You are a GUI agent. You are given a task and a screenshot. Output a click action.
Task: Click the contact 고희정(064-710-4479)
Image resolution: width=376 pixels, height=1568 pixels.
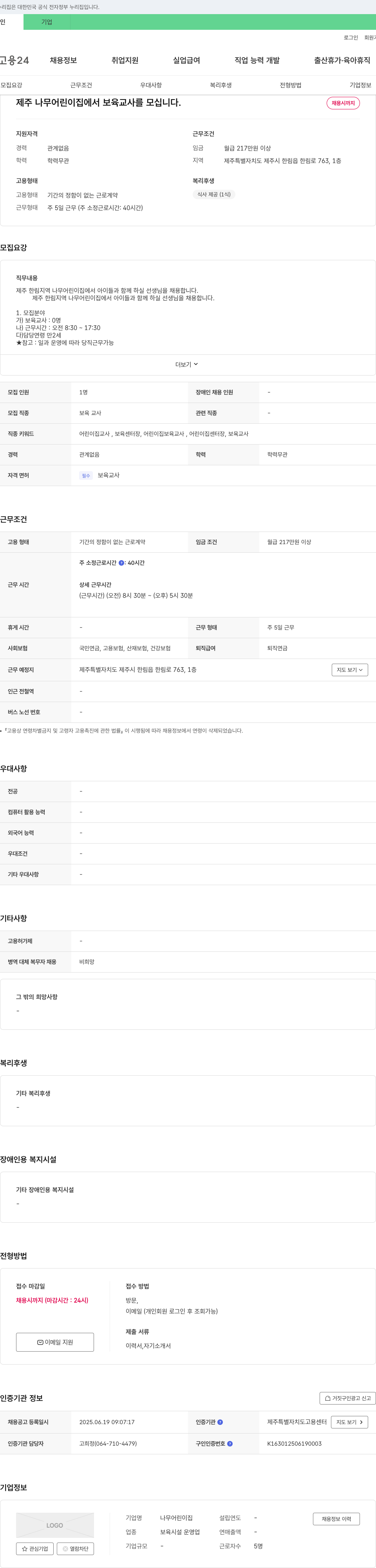pyautogui.click(x=108, y=1443)
